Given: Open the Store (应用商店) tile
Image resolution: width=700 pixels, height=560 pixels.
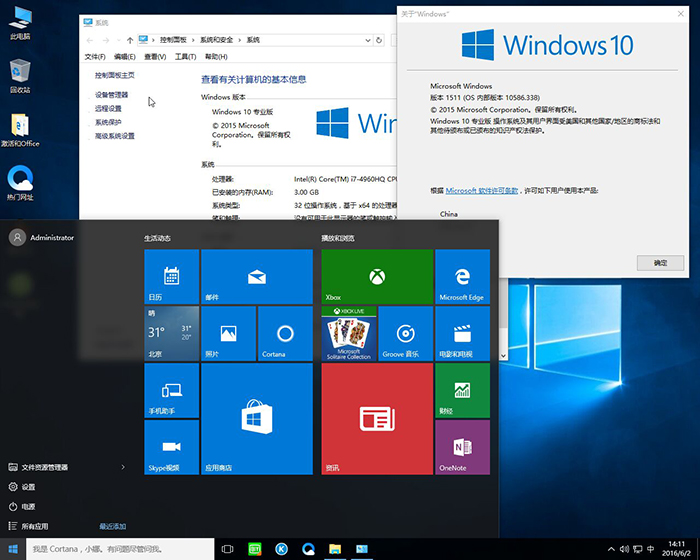Looking at the screenshot, I should pos(257,419).
